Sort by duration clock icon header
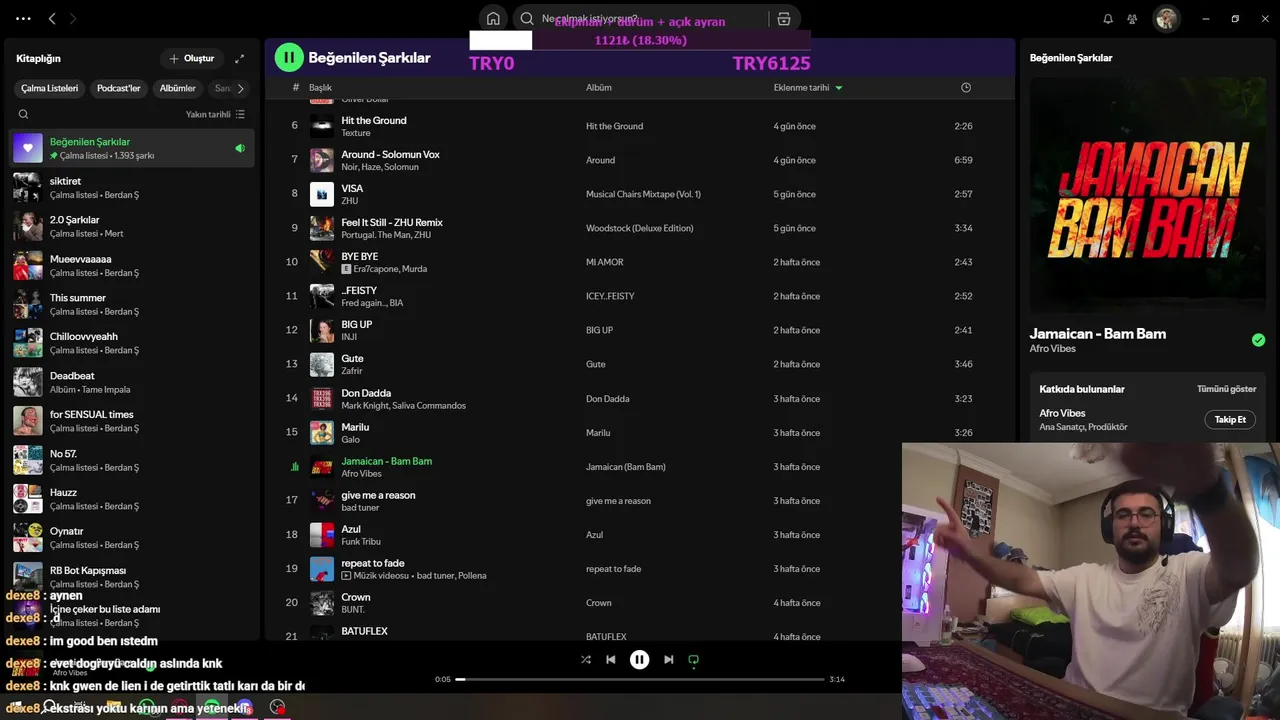Image resolution: width=1280 pixels, height=720 pixels. tap(966, 88)
